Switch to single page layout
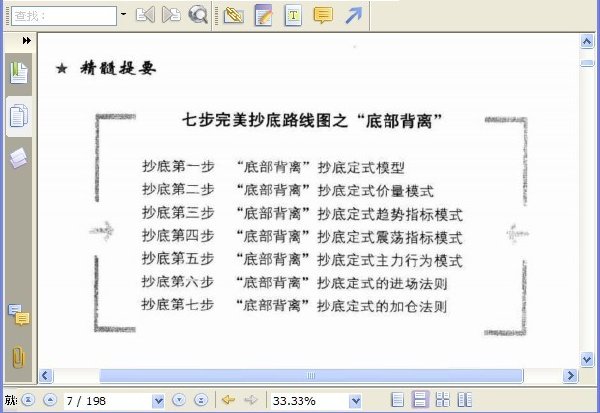This screenshot has height=413, width=600. pyautogui.click(x=398, y=400)
